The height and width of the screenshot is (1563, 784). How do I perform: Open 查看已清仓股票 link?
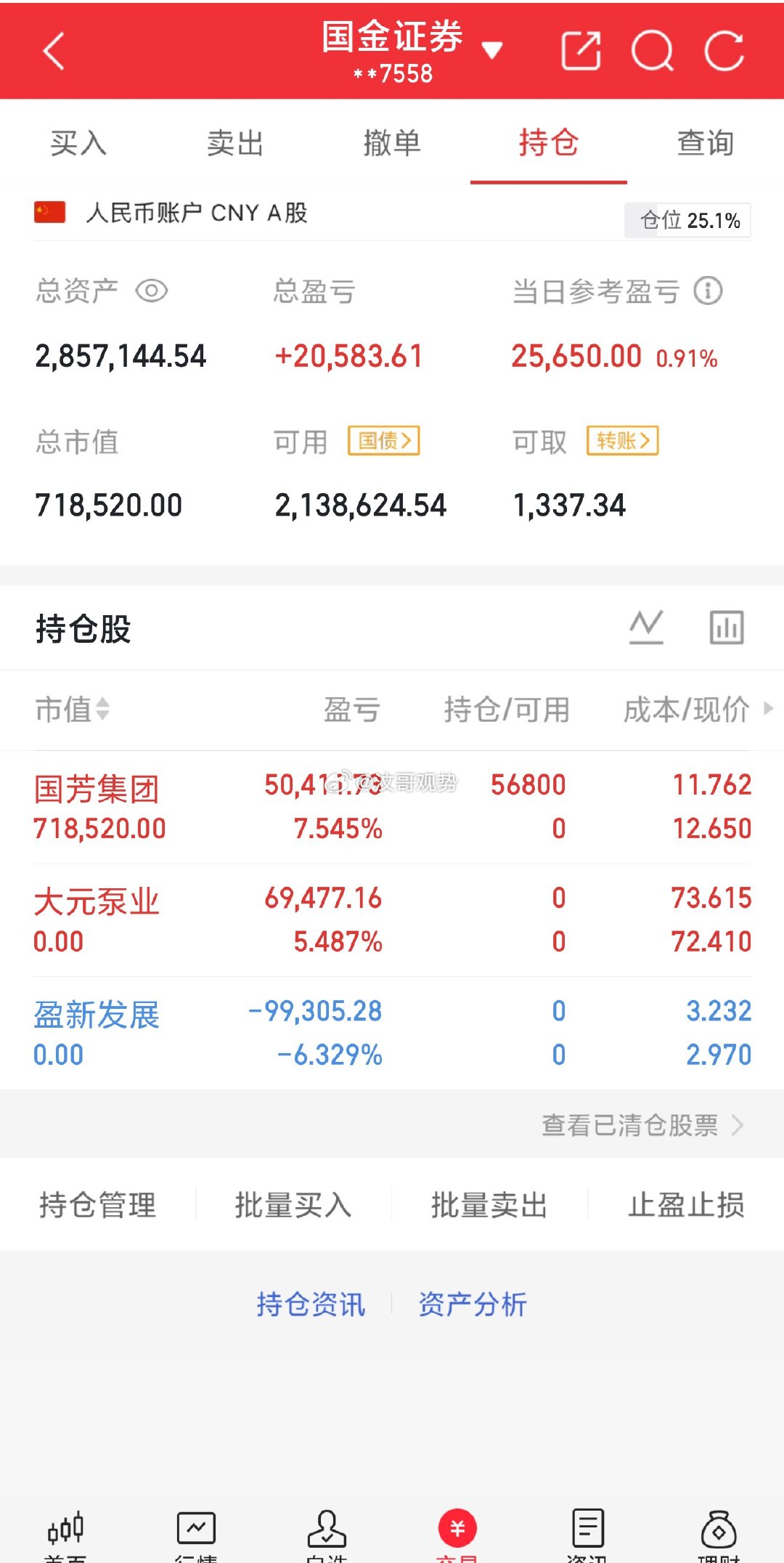tap(643, 1125)
